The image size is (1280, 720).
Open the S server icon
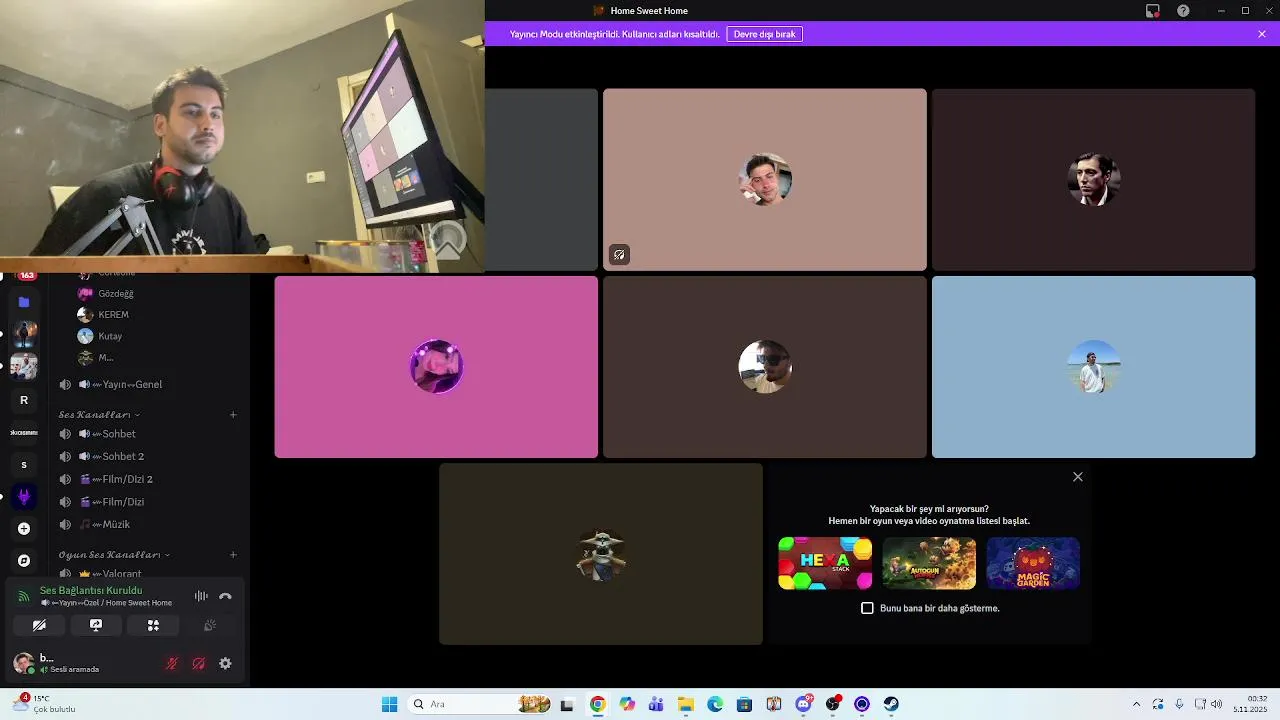coord(24,464)
